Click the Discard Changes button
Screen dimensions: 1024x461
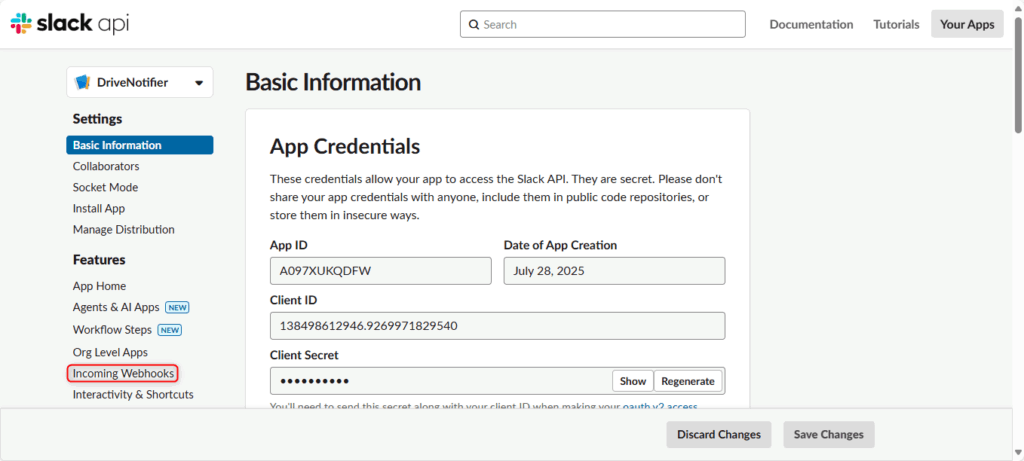click(719, 434)
